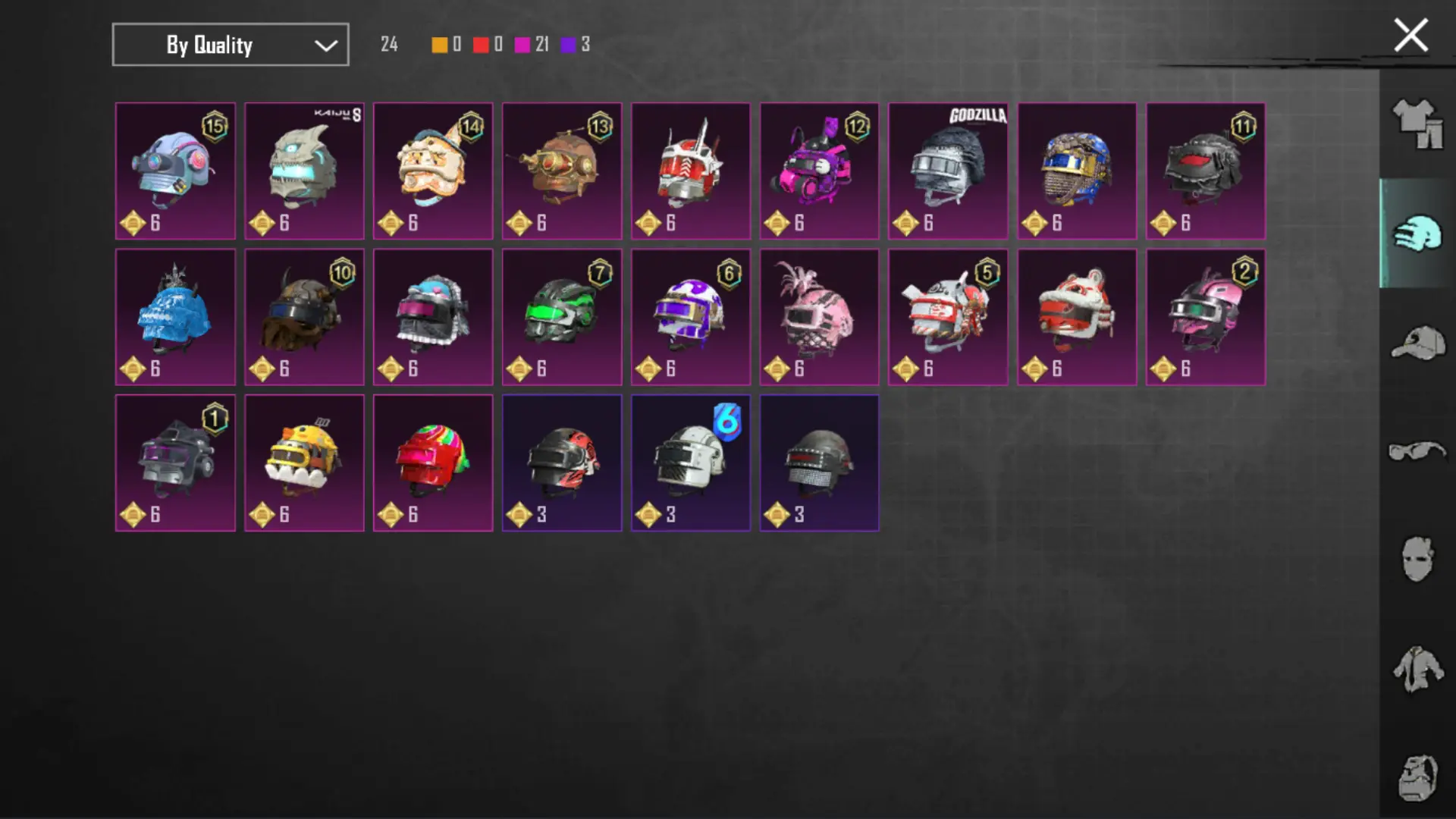Open the outfit sets category icon
Screen dimensions: 1456x819
click(x=1417, y=124)
